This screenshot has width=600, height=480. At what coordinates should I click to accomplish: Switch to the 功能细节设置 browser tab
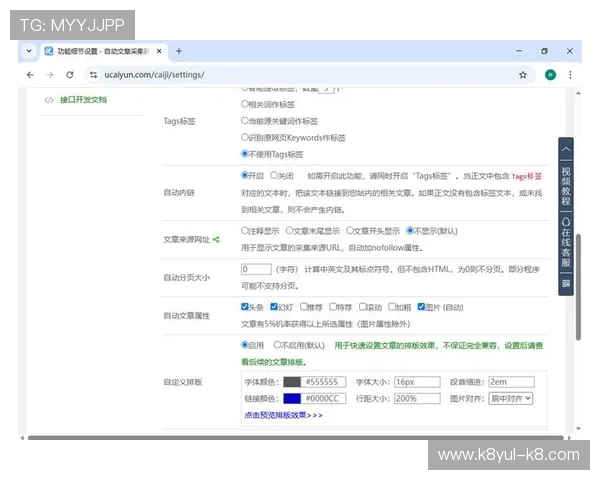102,51
